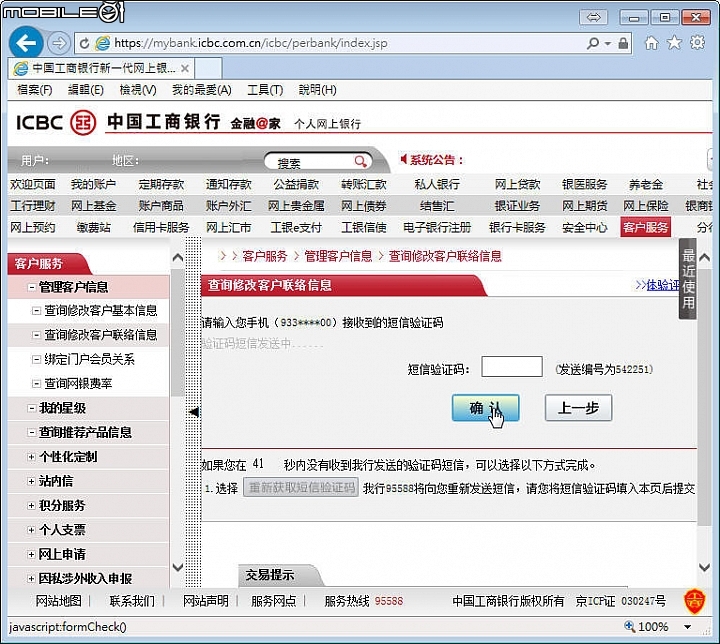
Task: Expand the 网上申请 section
Action: click(31, 554)
